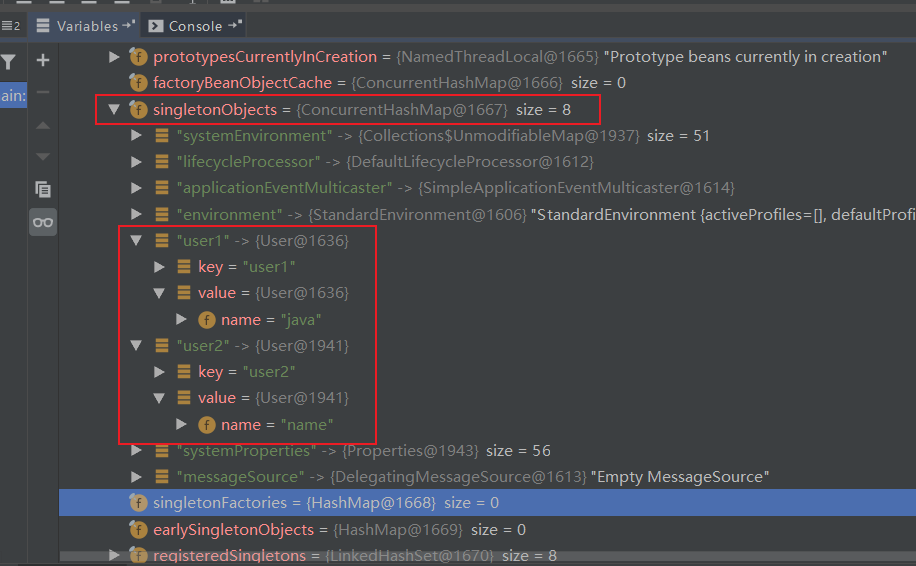Add a new watch with plus icon
Screen dimensions: 916x566
(43, 60)
